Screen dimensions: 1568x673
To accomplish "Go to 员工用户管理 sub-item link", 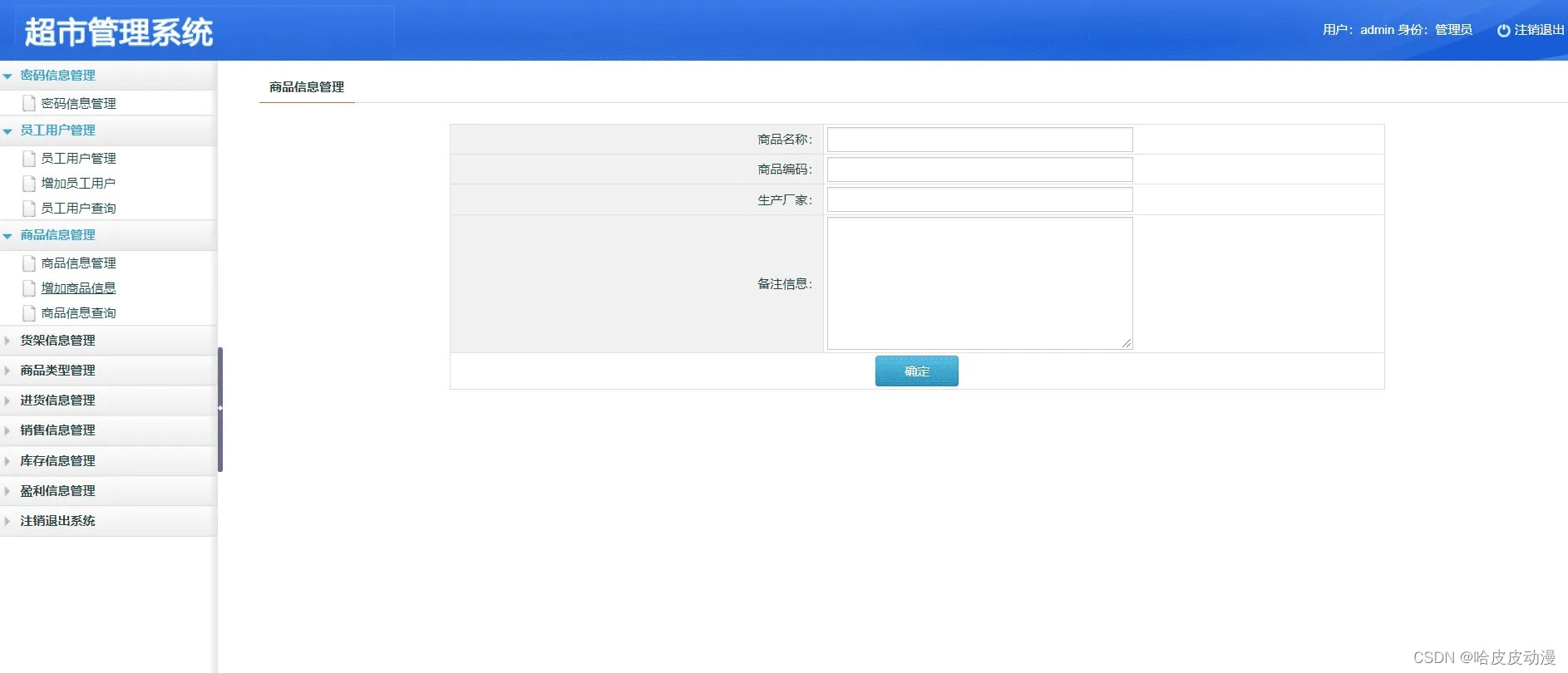I will pyautogui.click(x=78, y=158).
